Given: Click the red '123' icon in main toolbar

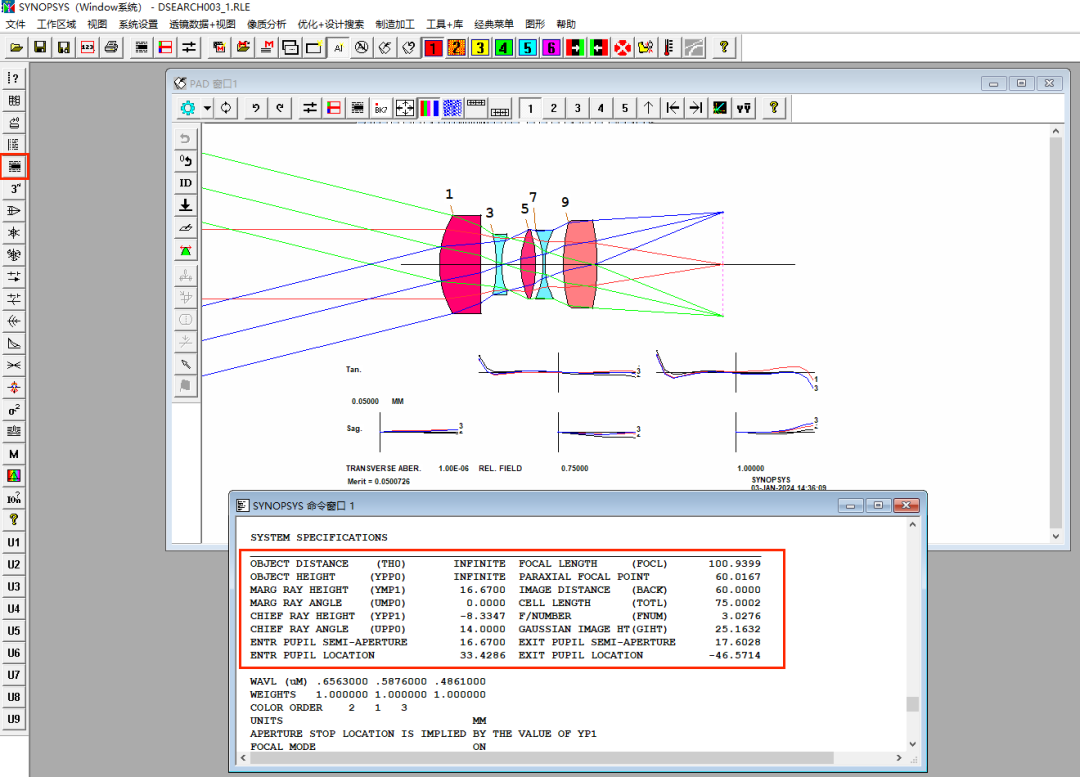Looking at the screenshot, I should 87,48.
